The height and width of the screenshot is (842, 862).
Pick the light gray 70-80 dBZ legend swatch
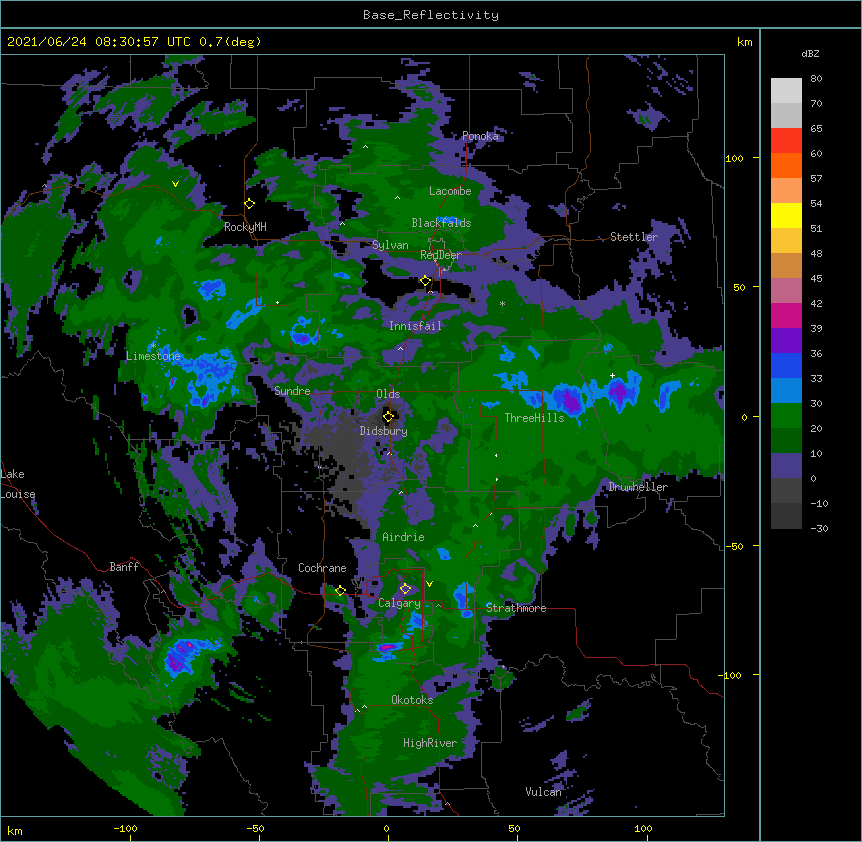[786, 91]
